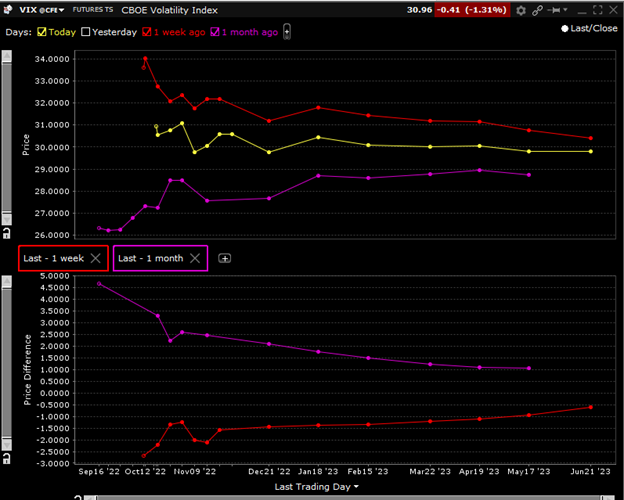
Task: Open the VIX window icon menu
Action: (x=8, y=10)
